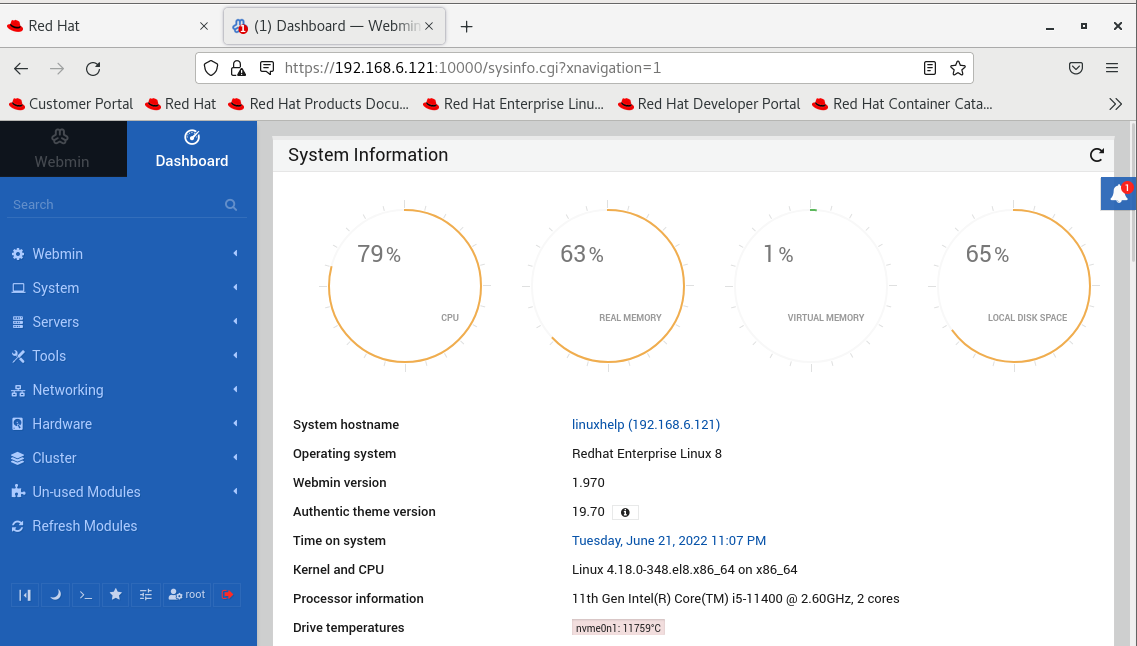
Task: Open the system time link Tuesday, June 21
Action: click(x=669, y=541)
